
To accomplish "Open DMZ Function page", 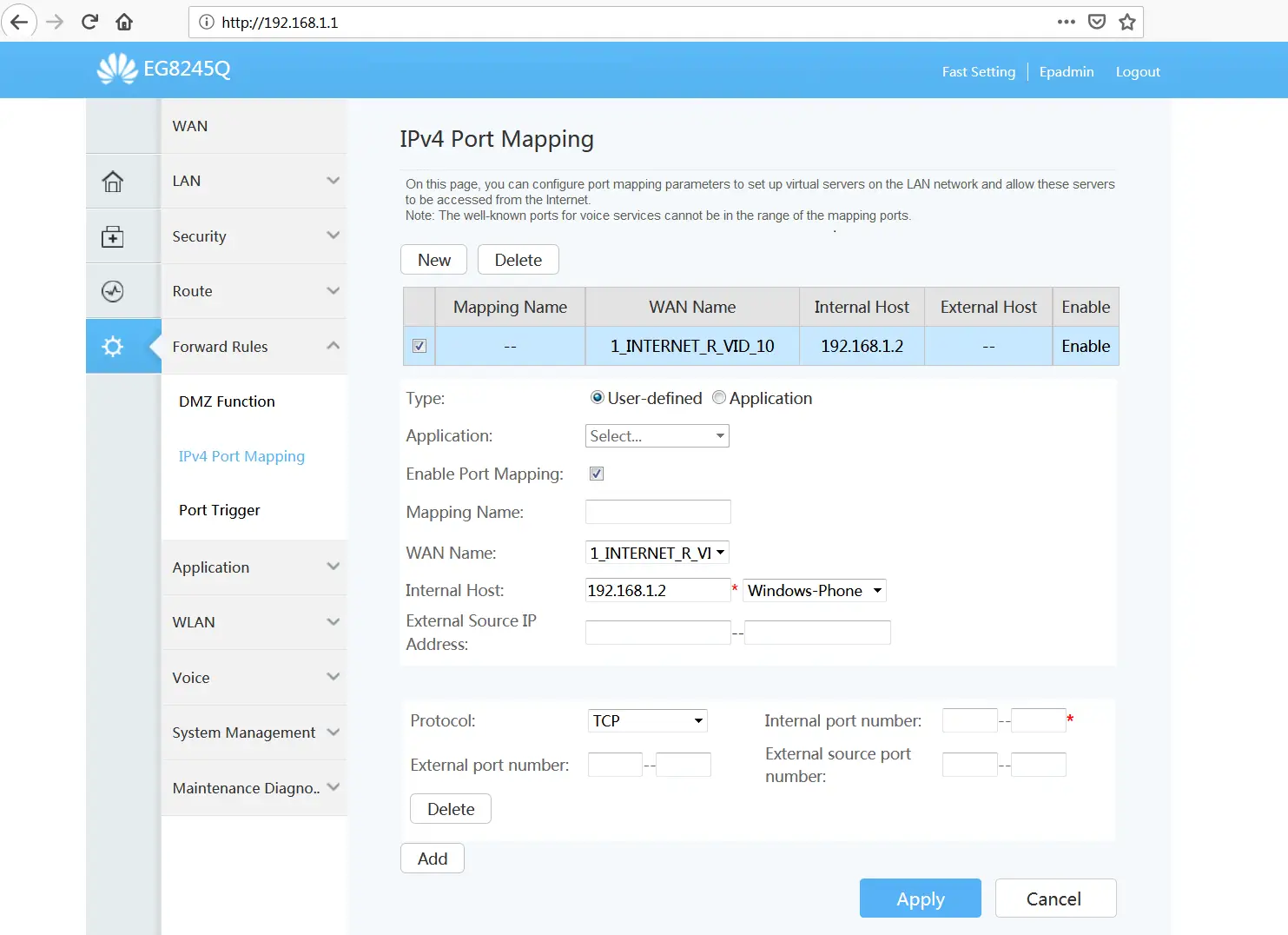I will (x=227, y=401).
